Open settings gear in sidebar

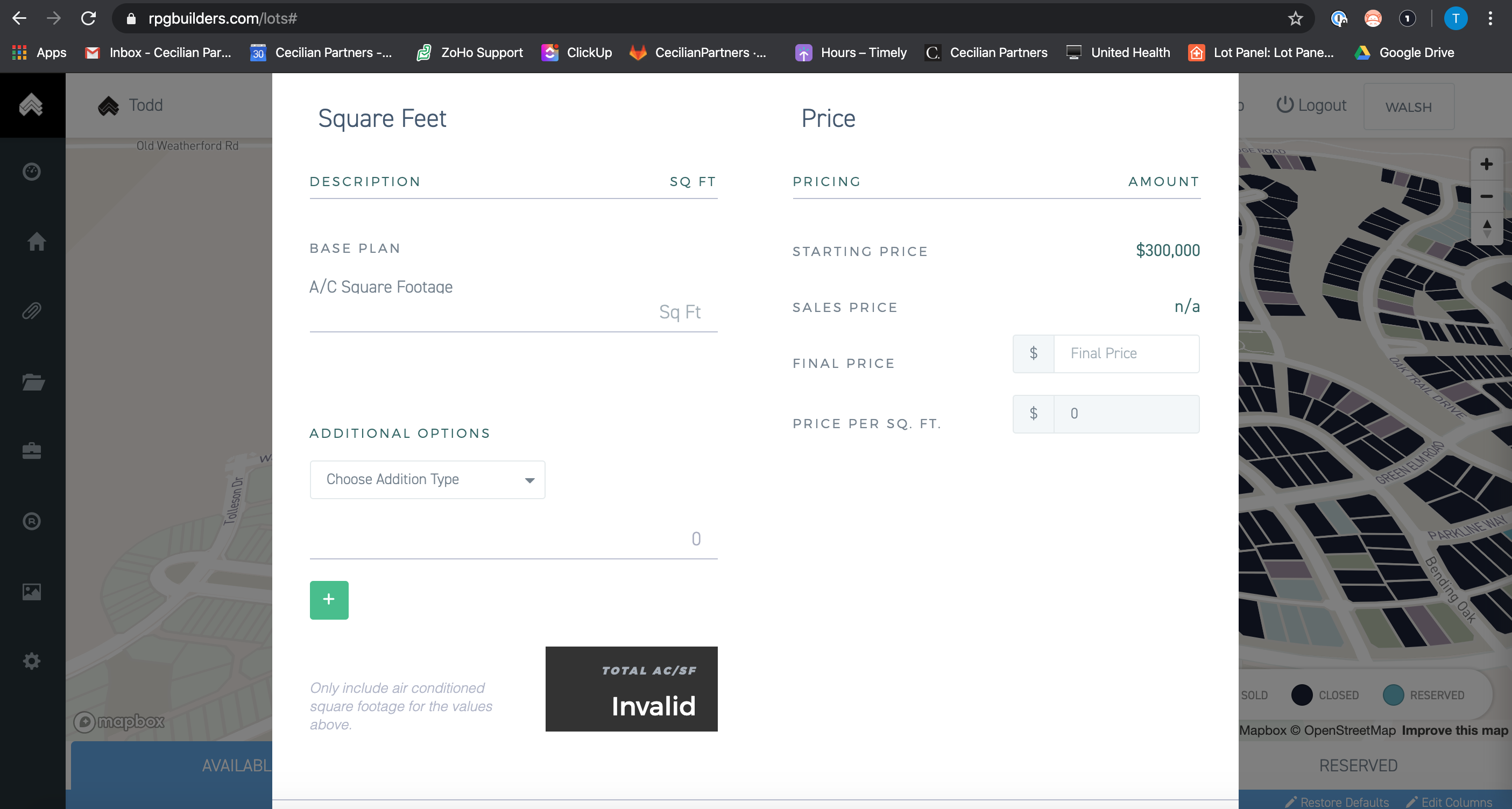pos(32,661)
